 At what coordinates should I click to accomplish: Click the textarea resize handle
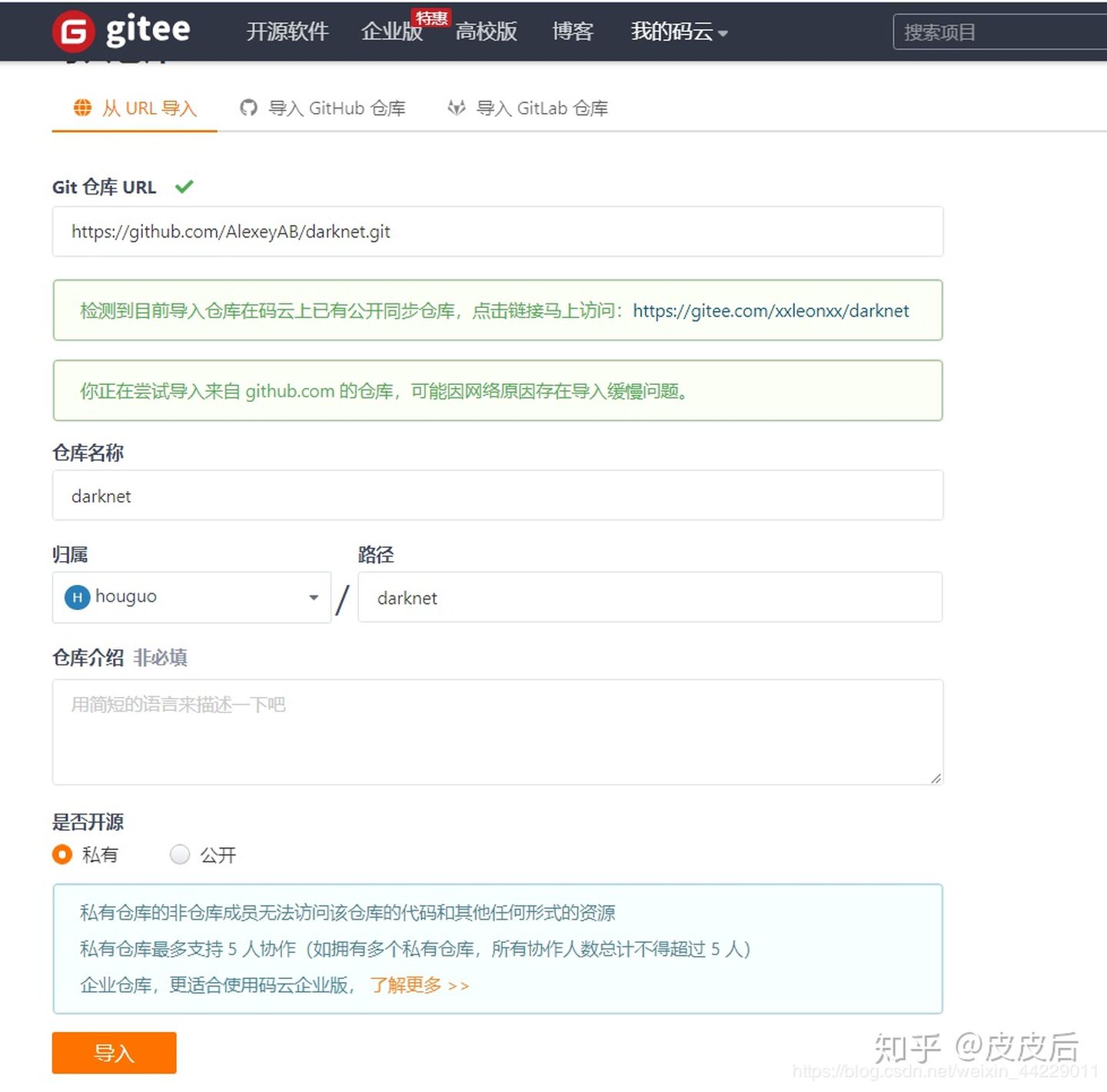point(935,778)
